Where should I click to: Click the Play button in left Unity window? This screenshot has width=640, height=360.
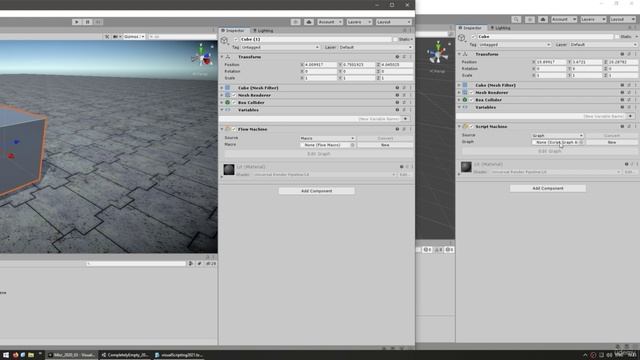76,22
